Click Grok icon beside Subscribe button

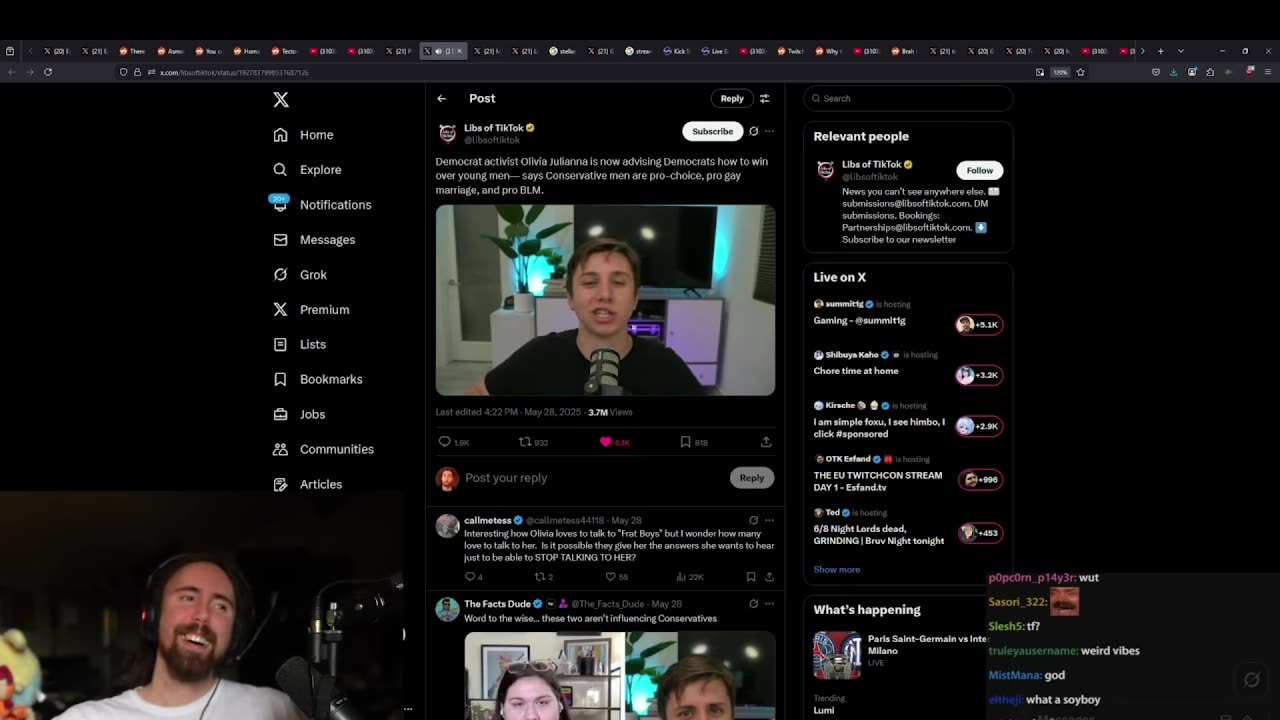click(x=754, y=131)
